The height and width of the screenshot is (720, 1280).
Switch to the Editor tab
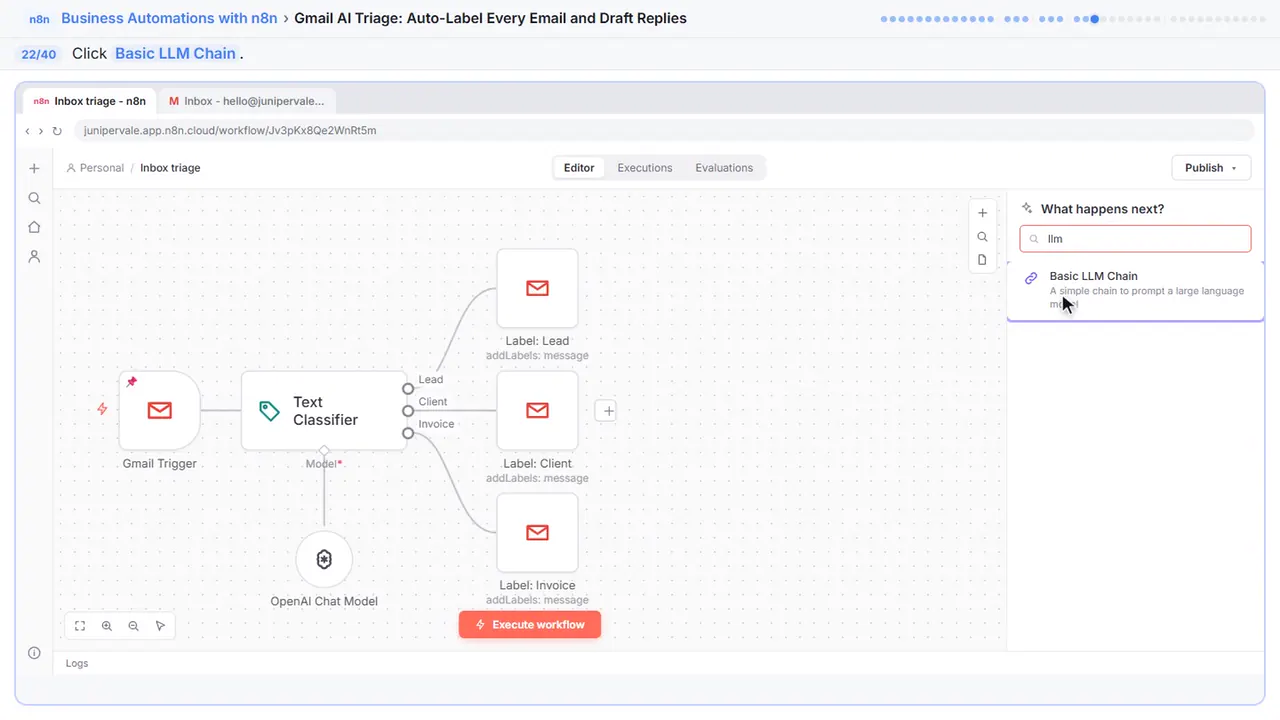tap(579, 168)
